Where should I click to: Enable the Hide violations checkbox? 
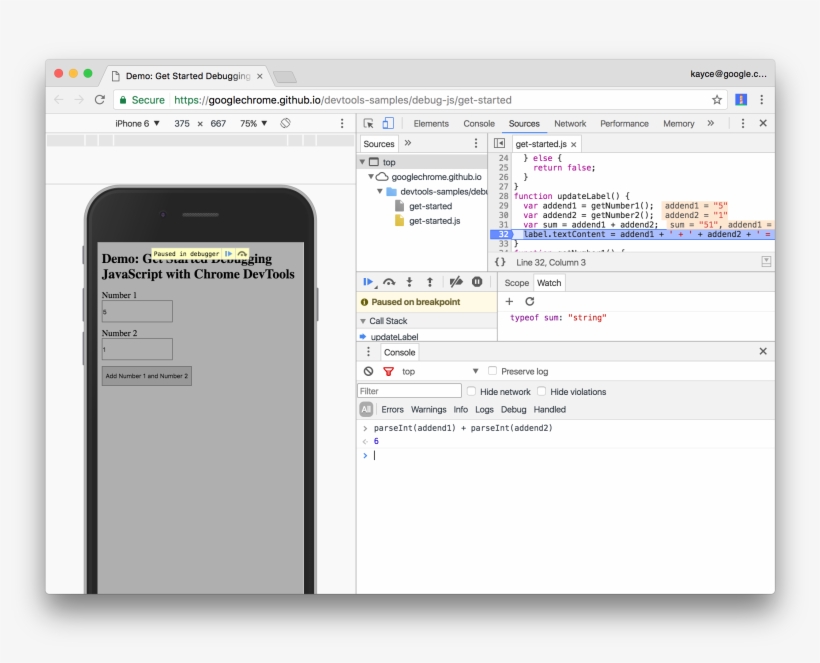pos(540,391)
